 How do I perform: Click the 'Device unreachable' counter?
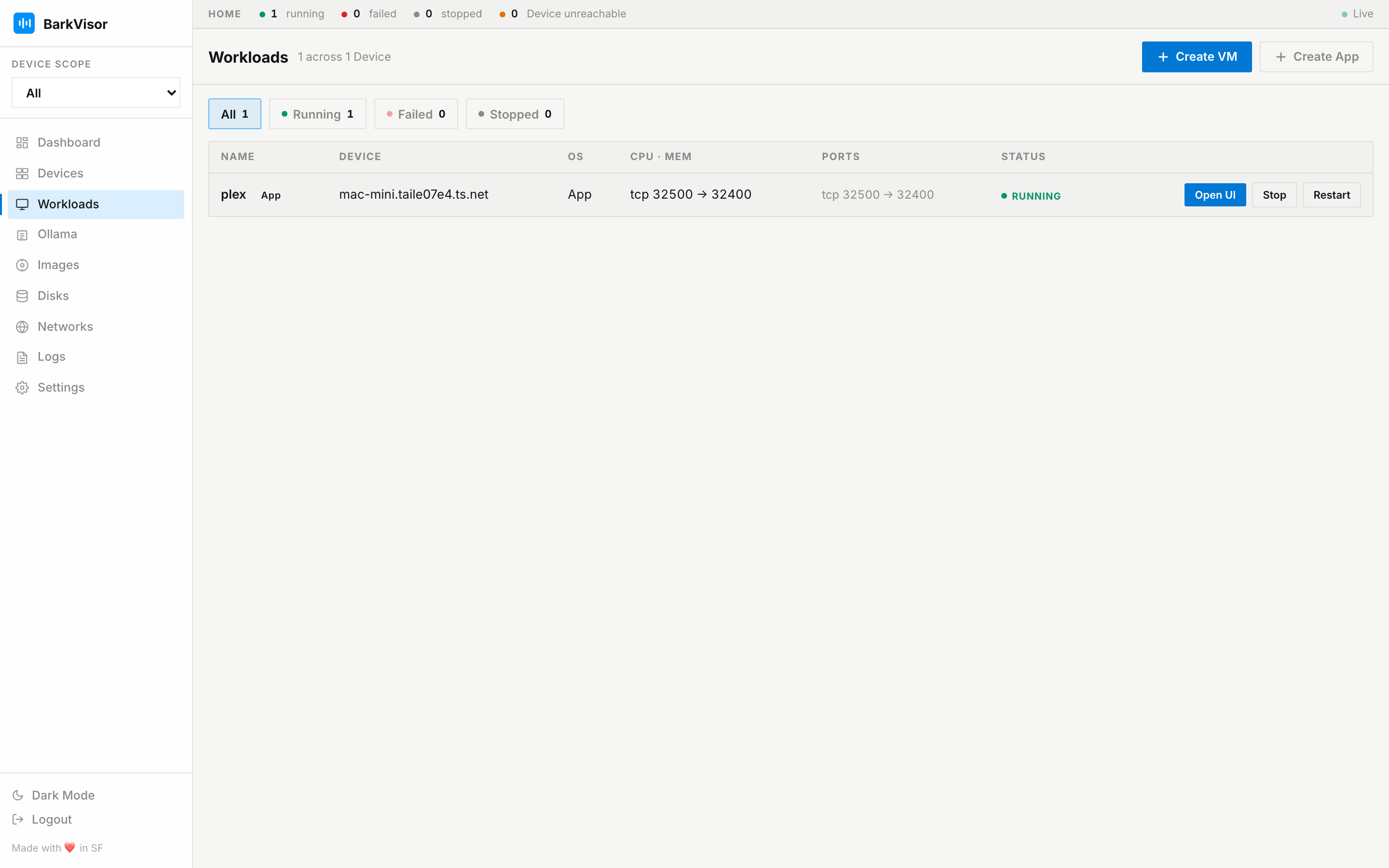point(562,14)
